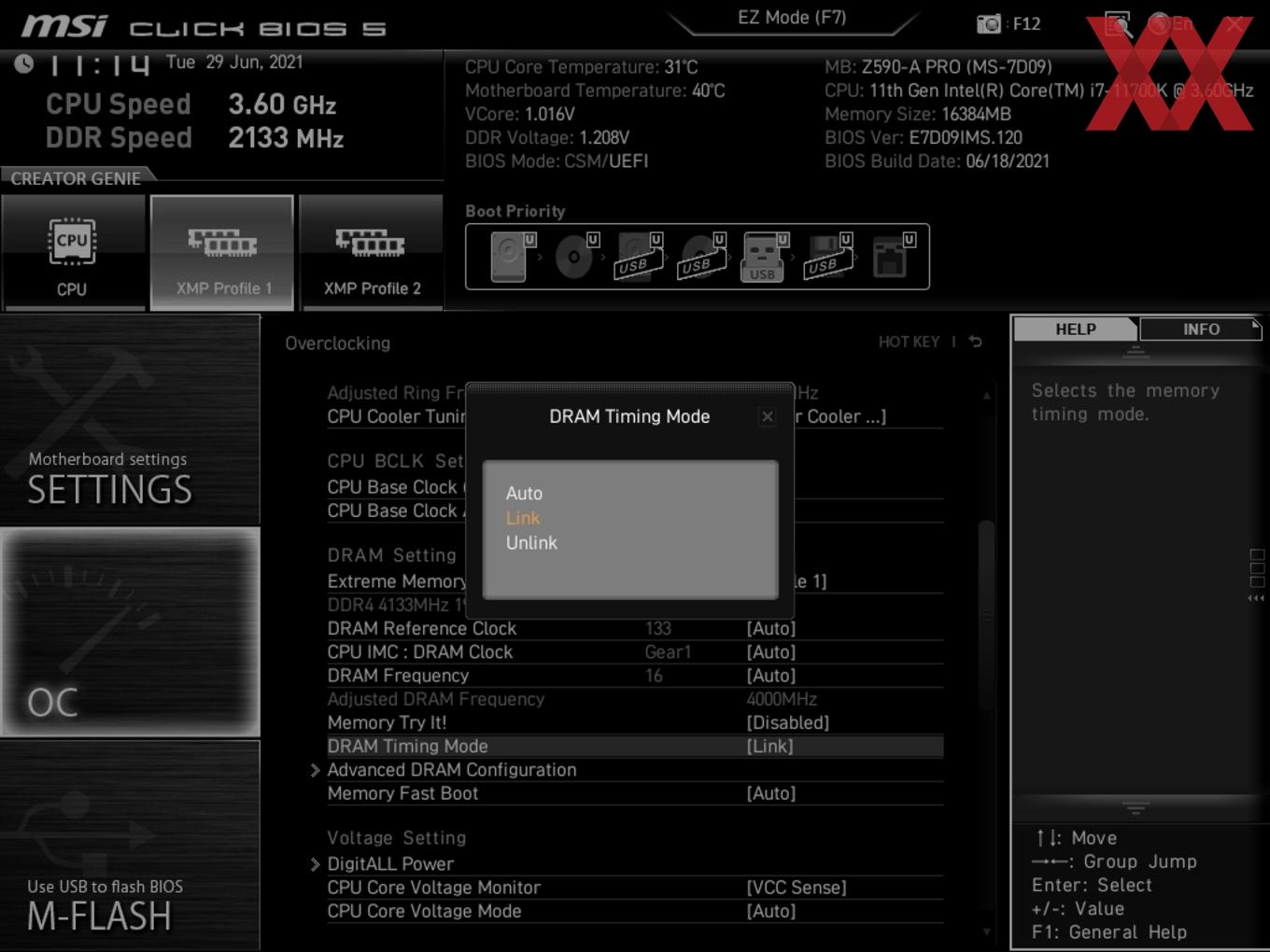Viewport: 1270px width, 952px height.
Task: Choose Auto in DRAM Timing Mode list
Action: 524,493
